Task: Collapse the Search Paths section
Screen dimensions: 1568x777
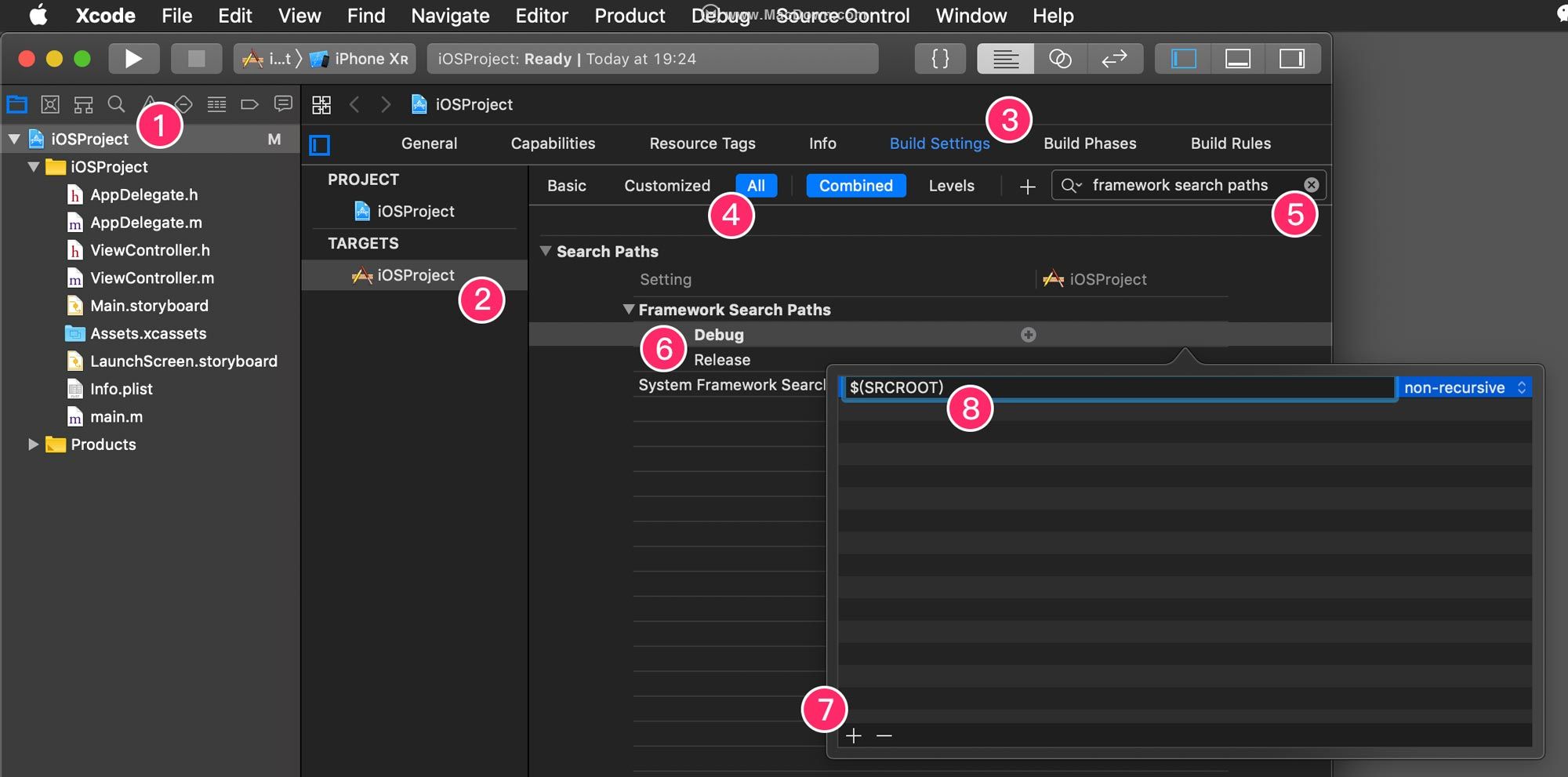Action: pyautogui.click(x=546, y=251)
